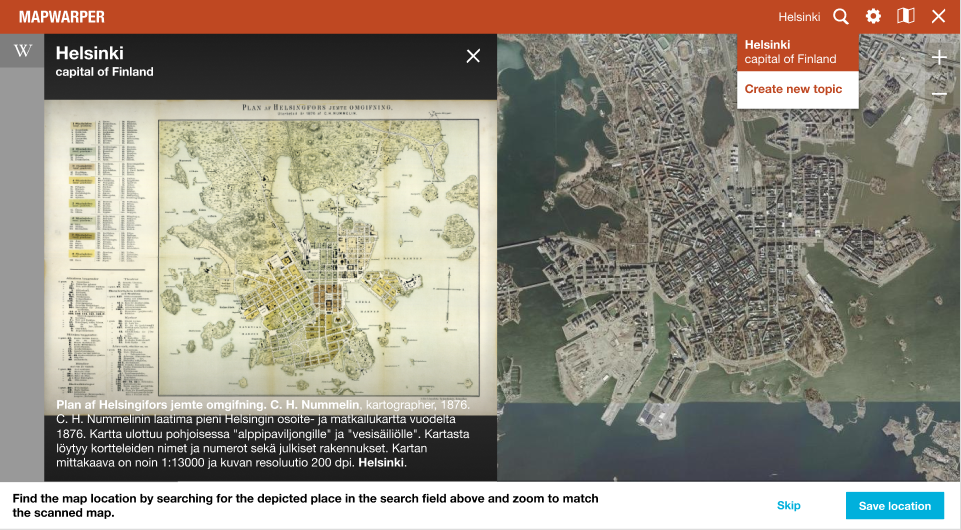Choose 'Create new topic' from the dropdown
The image size is (961, 530).
[793, 89]
